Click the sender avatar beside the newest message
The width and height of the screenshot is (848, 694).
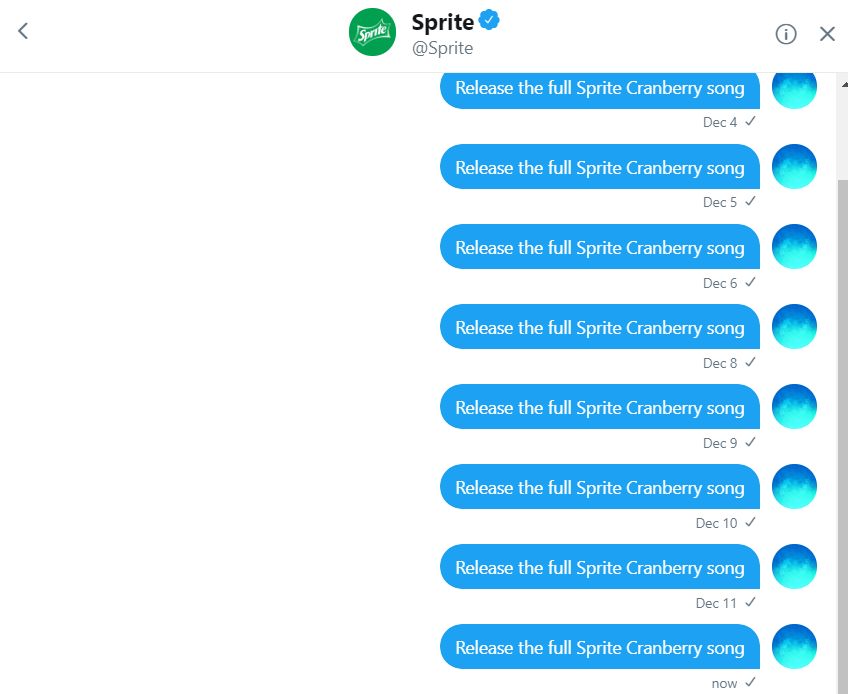coord(794,646)
